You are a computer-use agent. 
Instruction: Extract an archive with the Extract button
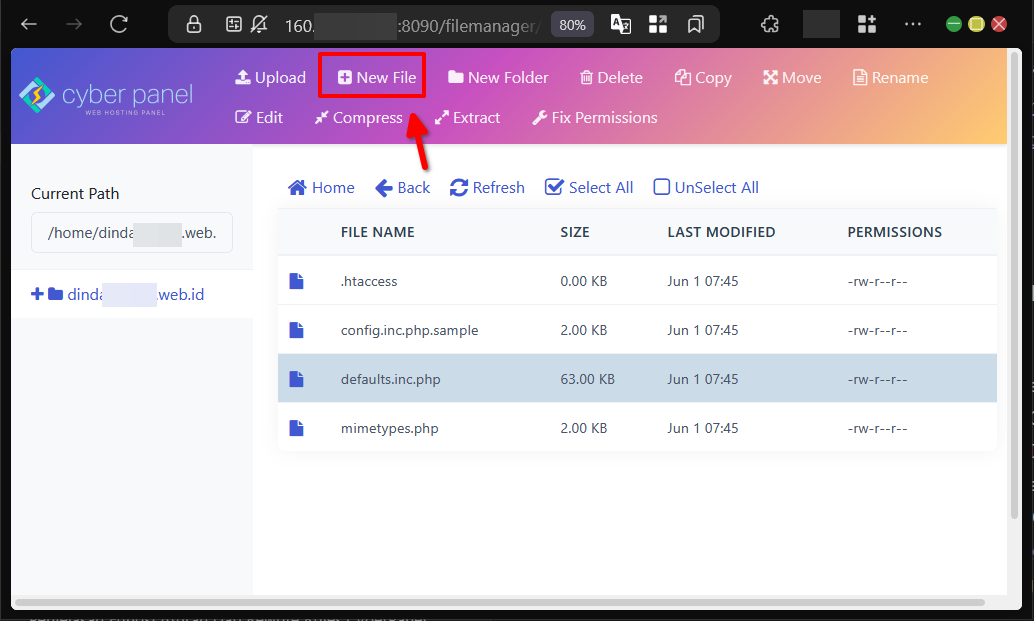[467, 118]
